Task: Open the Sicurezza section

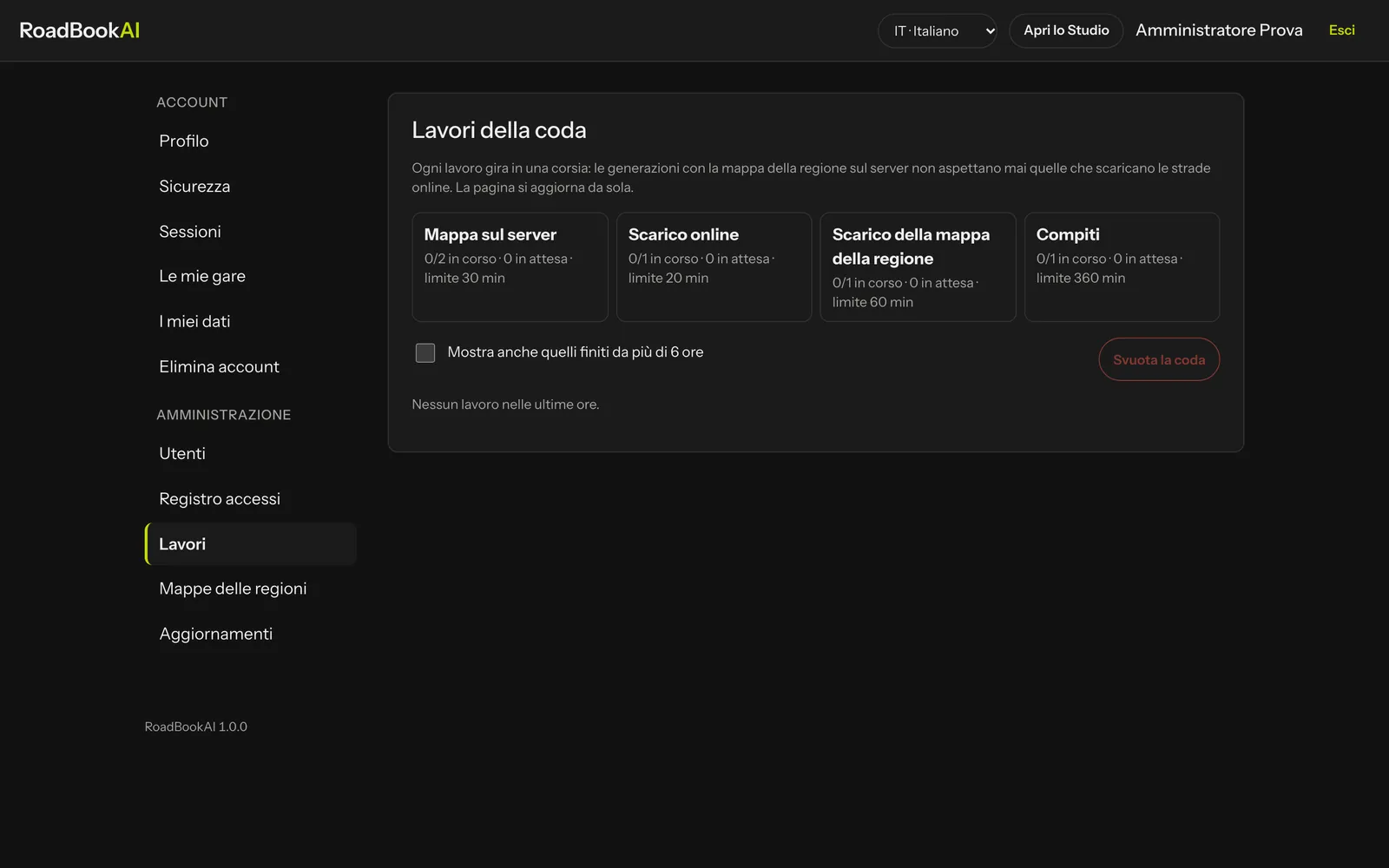Action: (x=251, y=186)
